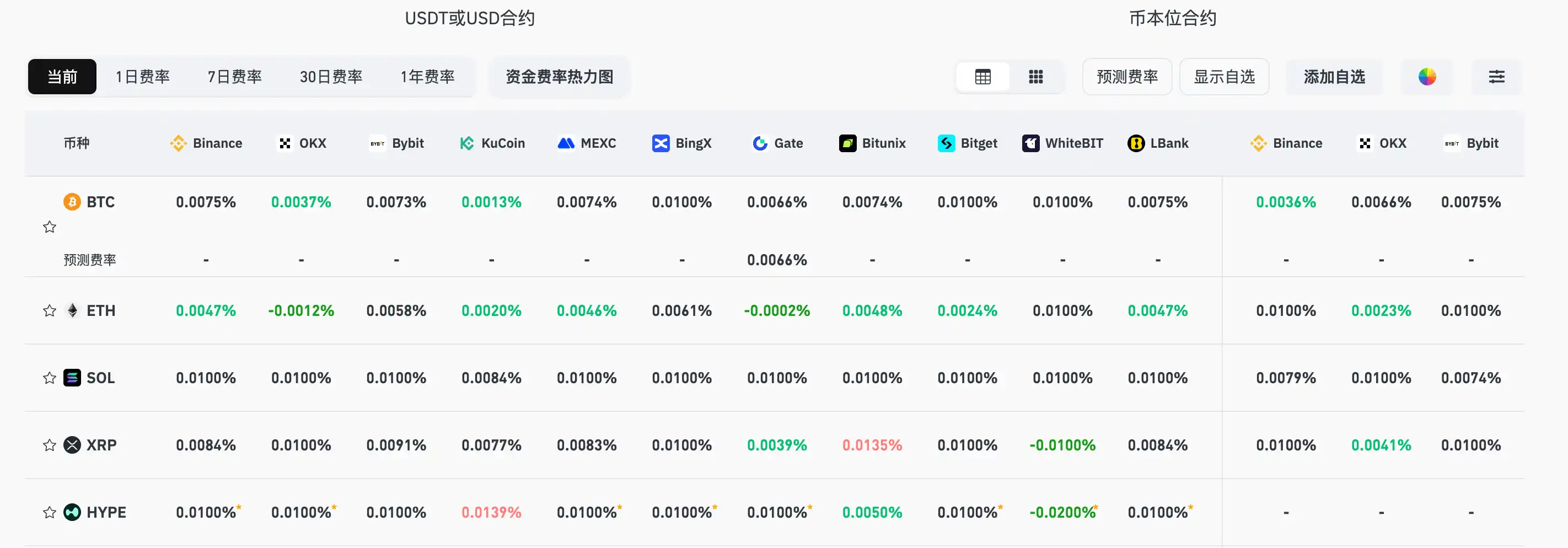Favorite BTC with its star icon

tap(49, 227)
